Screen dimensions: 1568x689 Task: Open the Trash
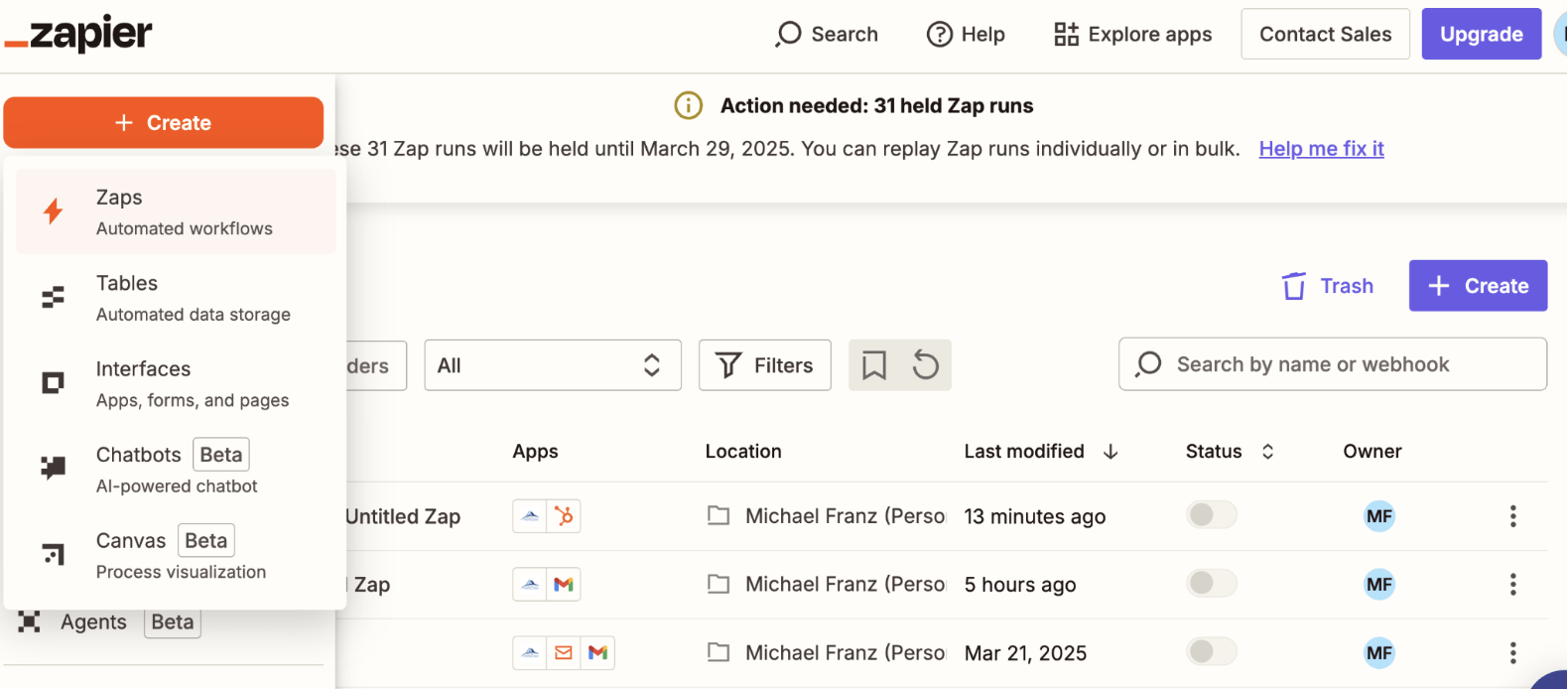[1328, 286]
